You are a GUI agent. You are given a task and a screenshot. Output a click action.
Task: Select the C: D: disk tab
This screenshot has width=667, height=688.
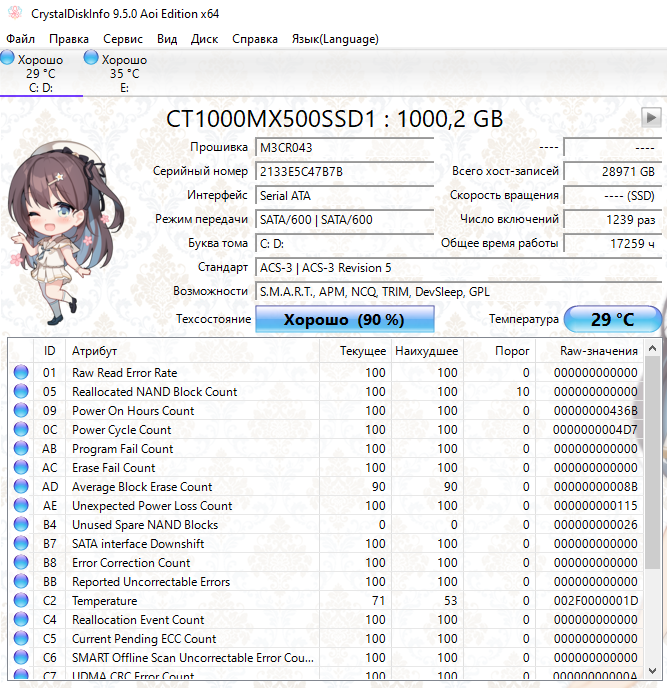(x=41, y=73)
